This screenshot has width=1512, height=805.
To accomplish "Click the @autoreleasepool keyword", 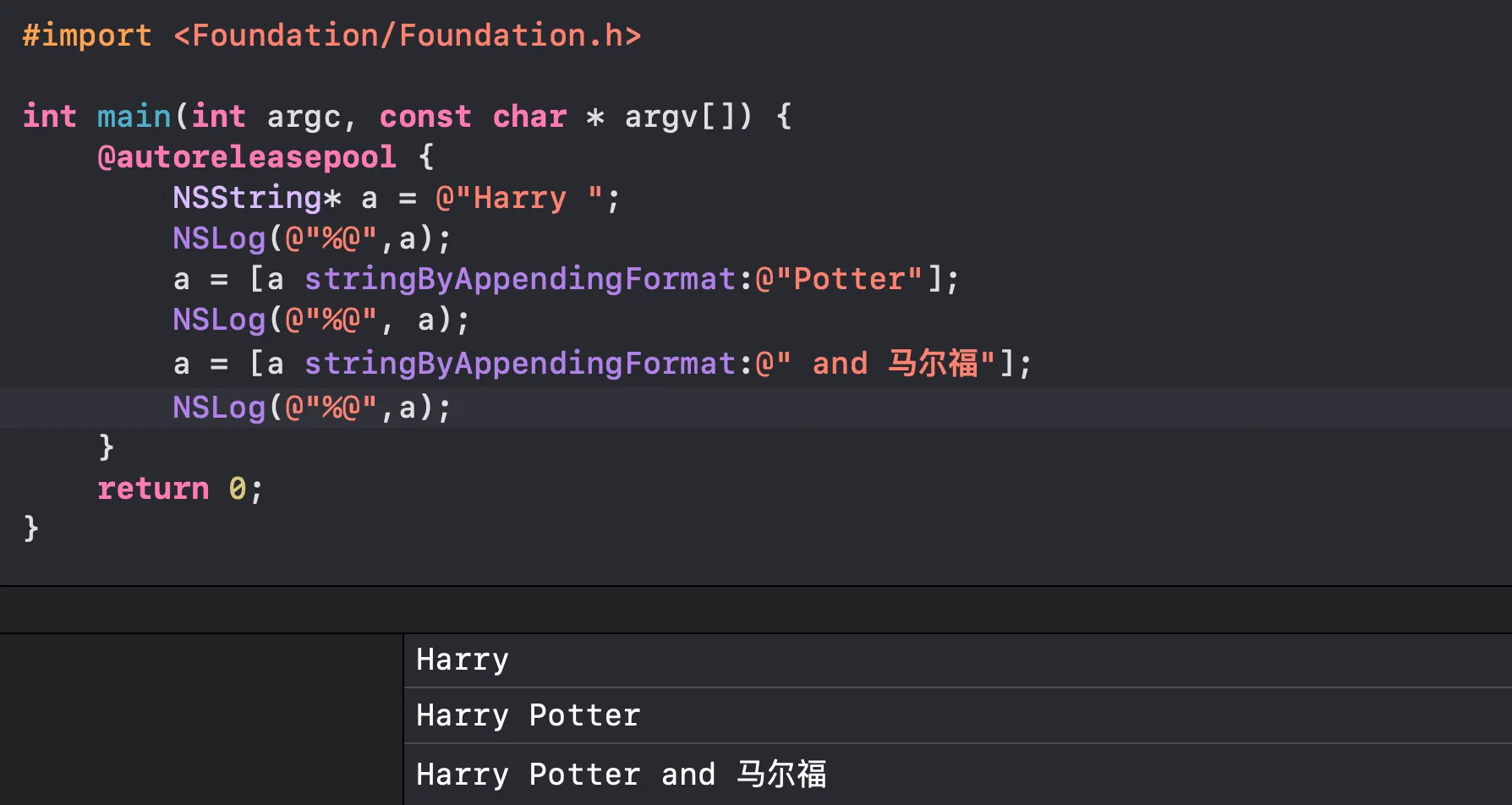I will click(x=247, y=157).
